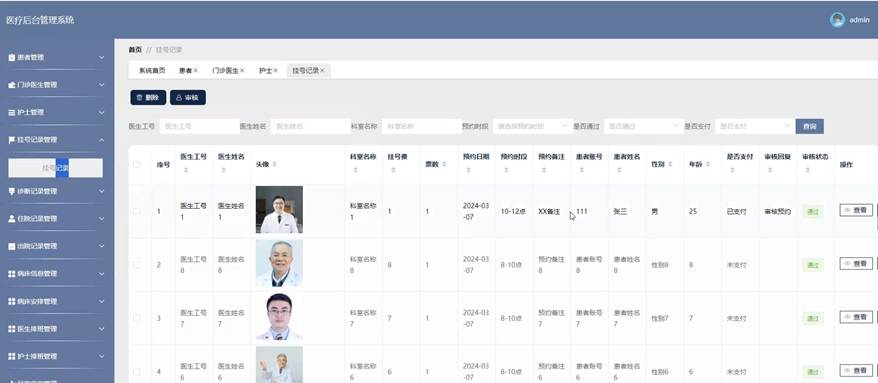
Task: Click the 医生姓名 search input
Action: click(311, 127)
